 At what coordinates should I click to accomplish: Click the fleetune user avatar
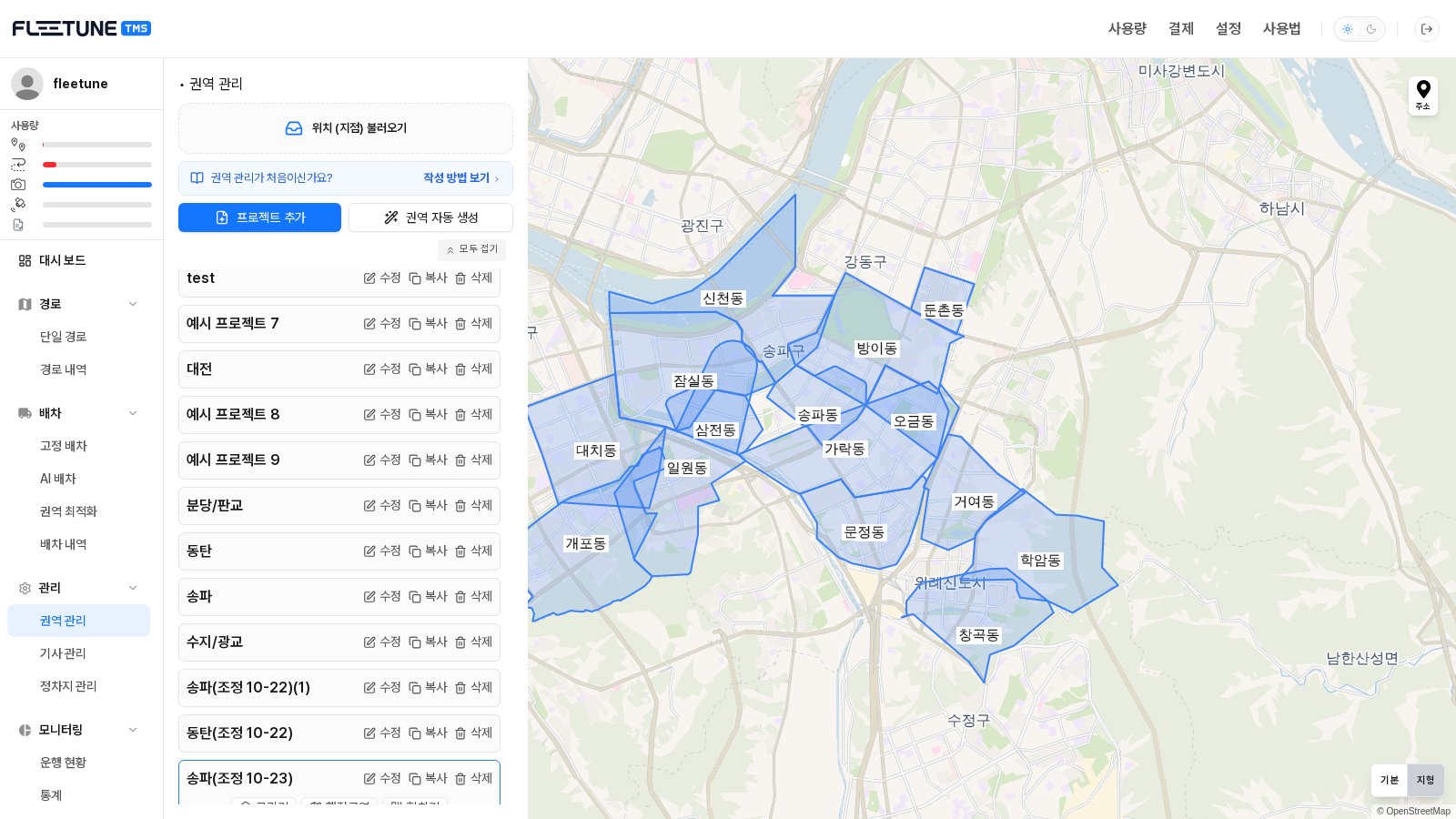pos(27,84)
